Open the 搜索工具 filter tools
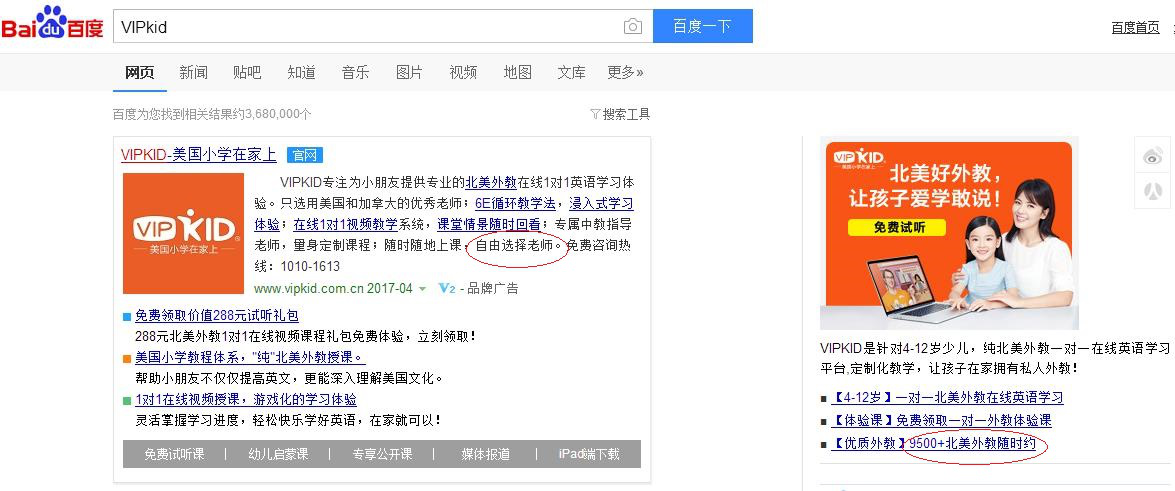The image size is (1175, 491). (620, 114)
